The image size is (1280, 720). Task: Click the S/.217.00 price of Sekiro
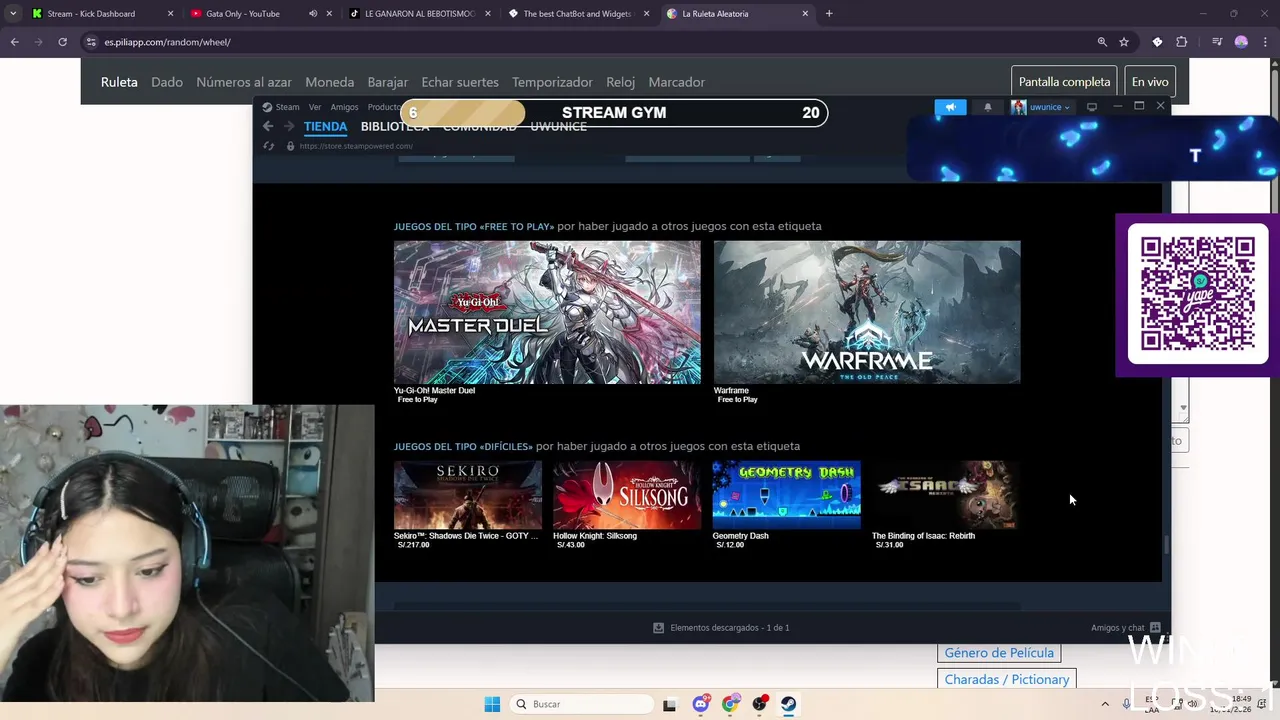click(413, 545)
